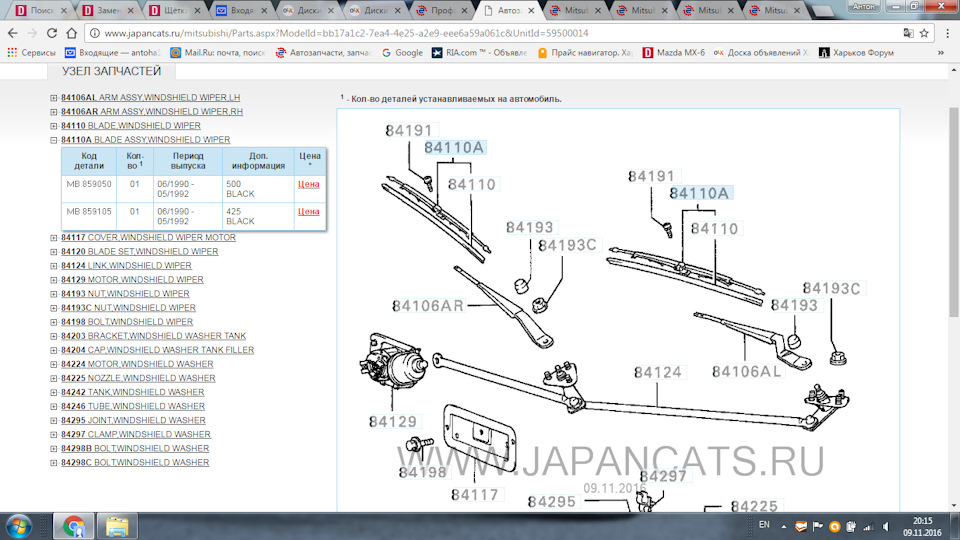Open the Mazda MX-6 bookmark

point(674,53)
